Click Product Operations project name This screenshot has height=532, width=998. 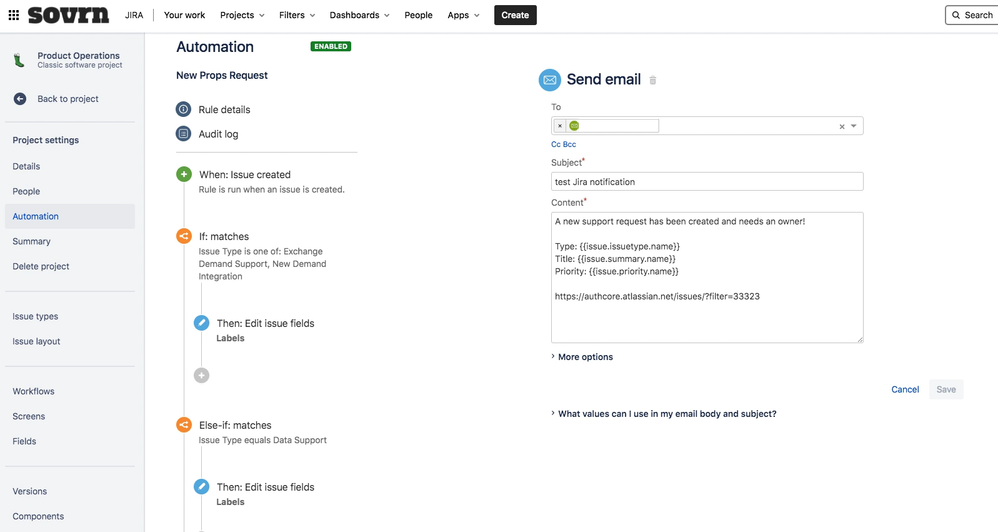coord(78,55)
